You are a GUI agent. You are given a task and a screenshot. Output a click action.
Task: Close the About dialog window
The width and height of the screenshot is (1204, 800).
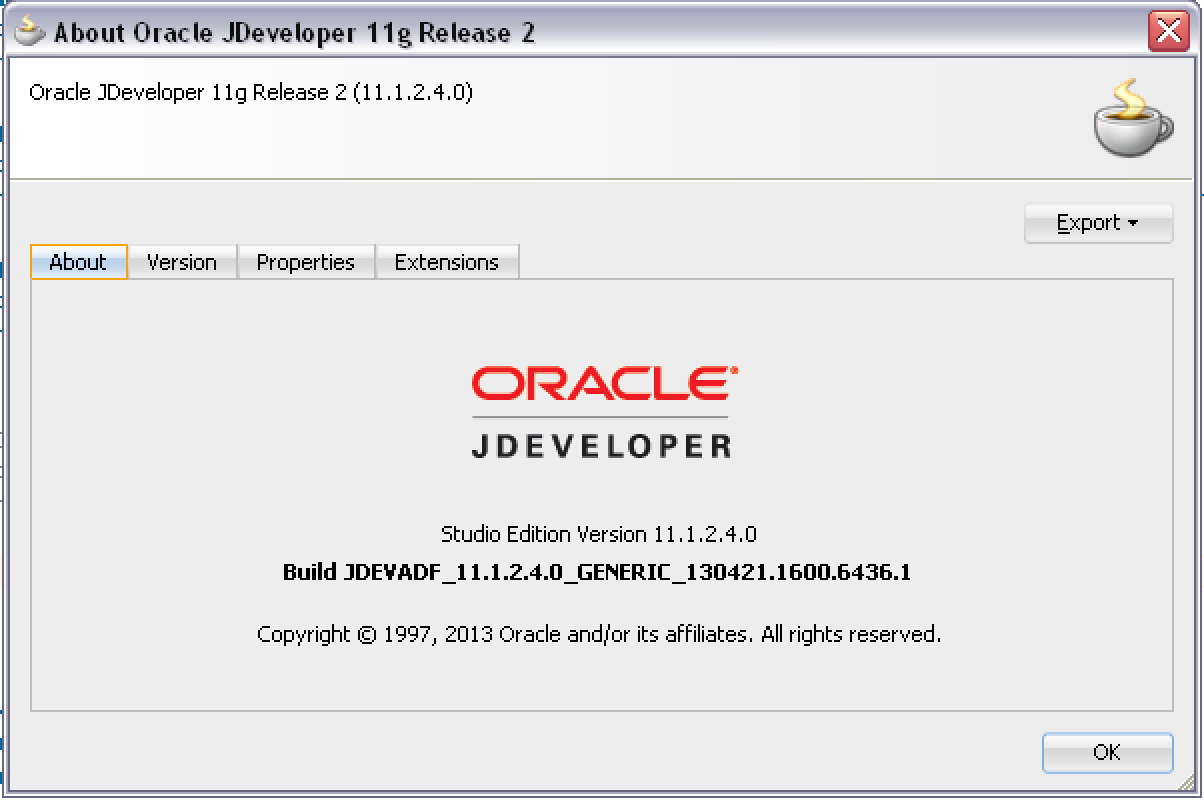click(x=1168, y=32)
